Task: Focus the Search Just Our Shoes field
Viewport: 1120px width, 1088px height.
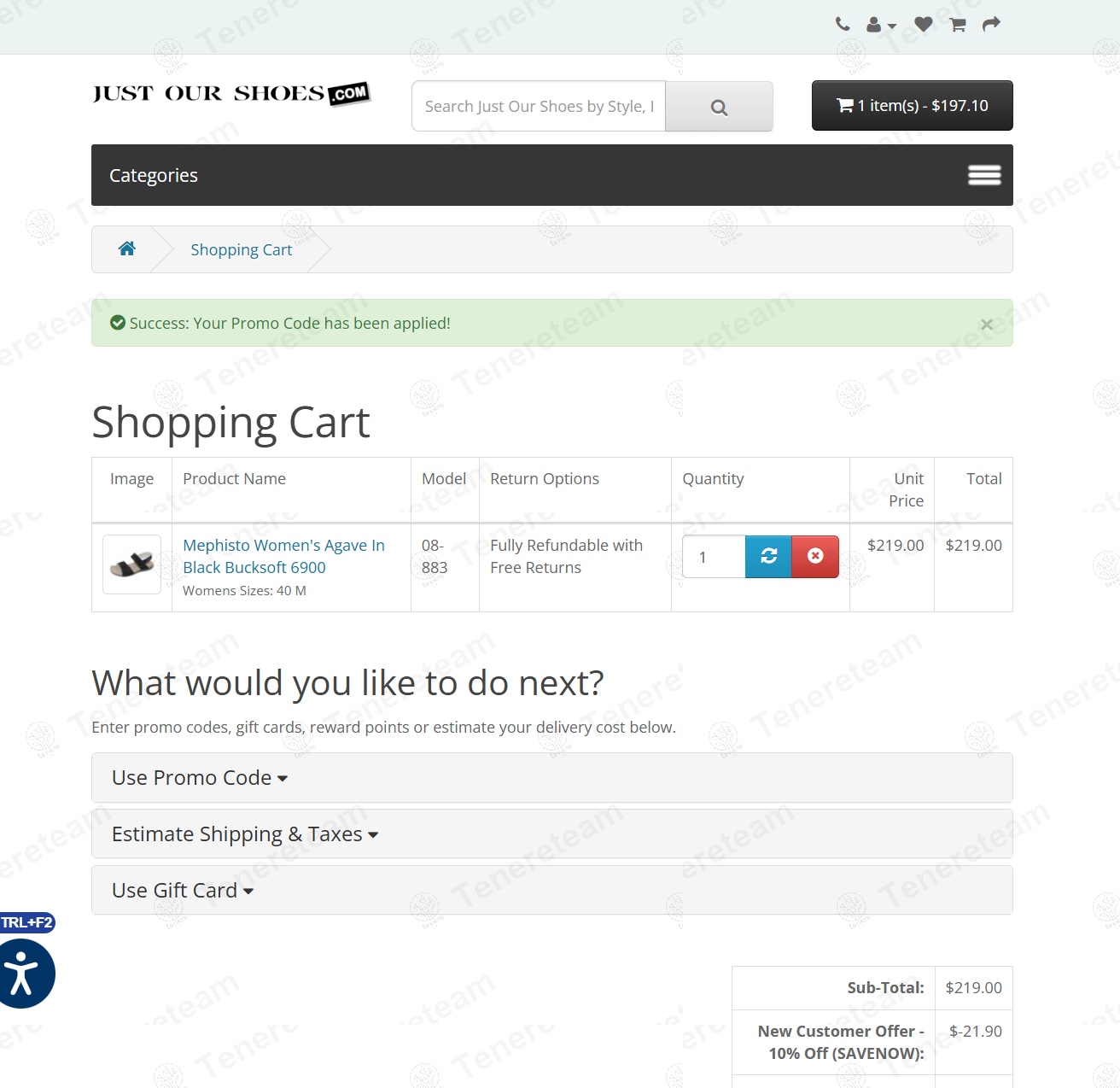Action: coord(539,106)
